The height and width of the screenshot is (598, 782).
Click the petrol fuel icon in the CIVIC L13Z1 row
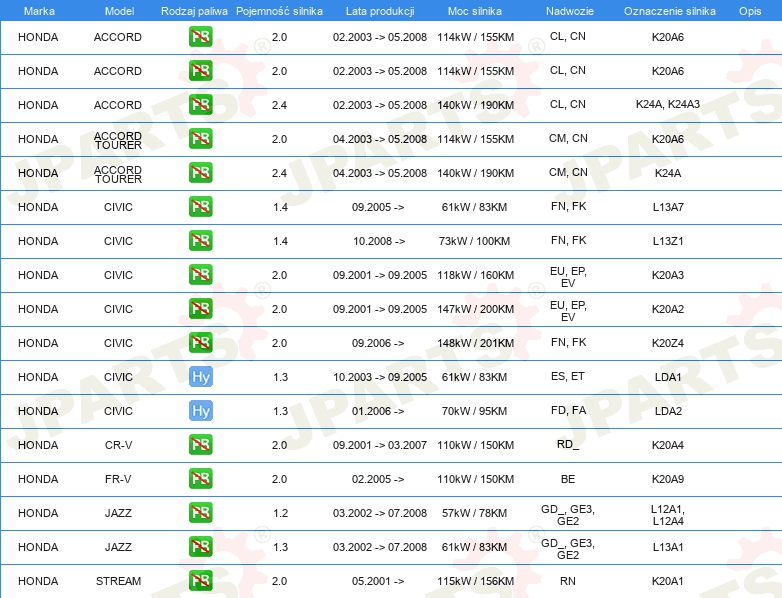[x=200, y=240]
